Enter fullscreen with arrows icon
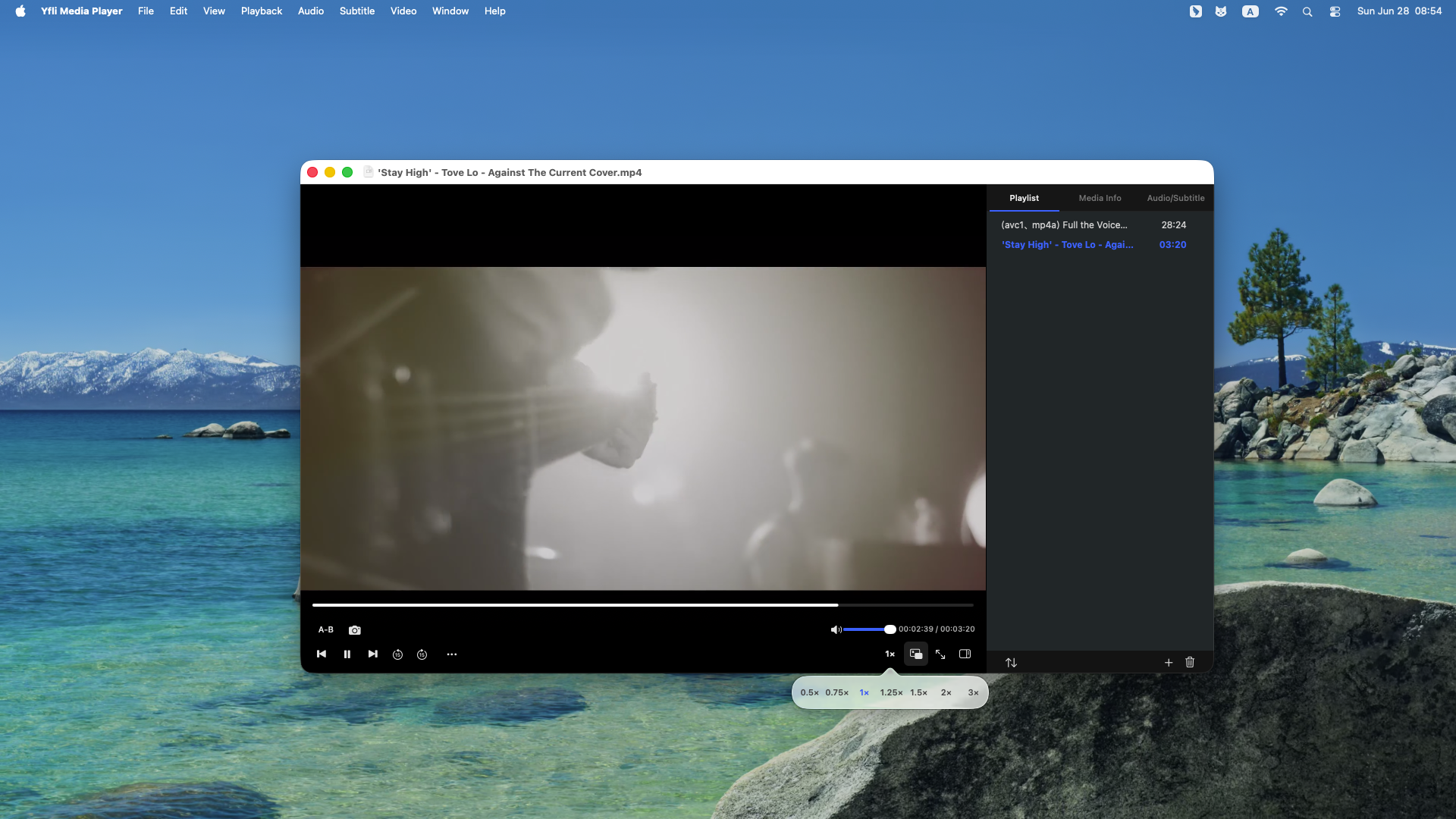This screenshot has height=819, width=1456. [x=940, y=654]
